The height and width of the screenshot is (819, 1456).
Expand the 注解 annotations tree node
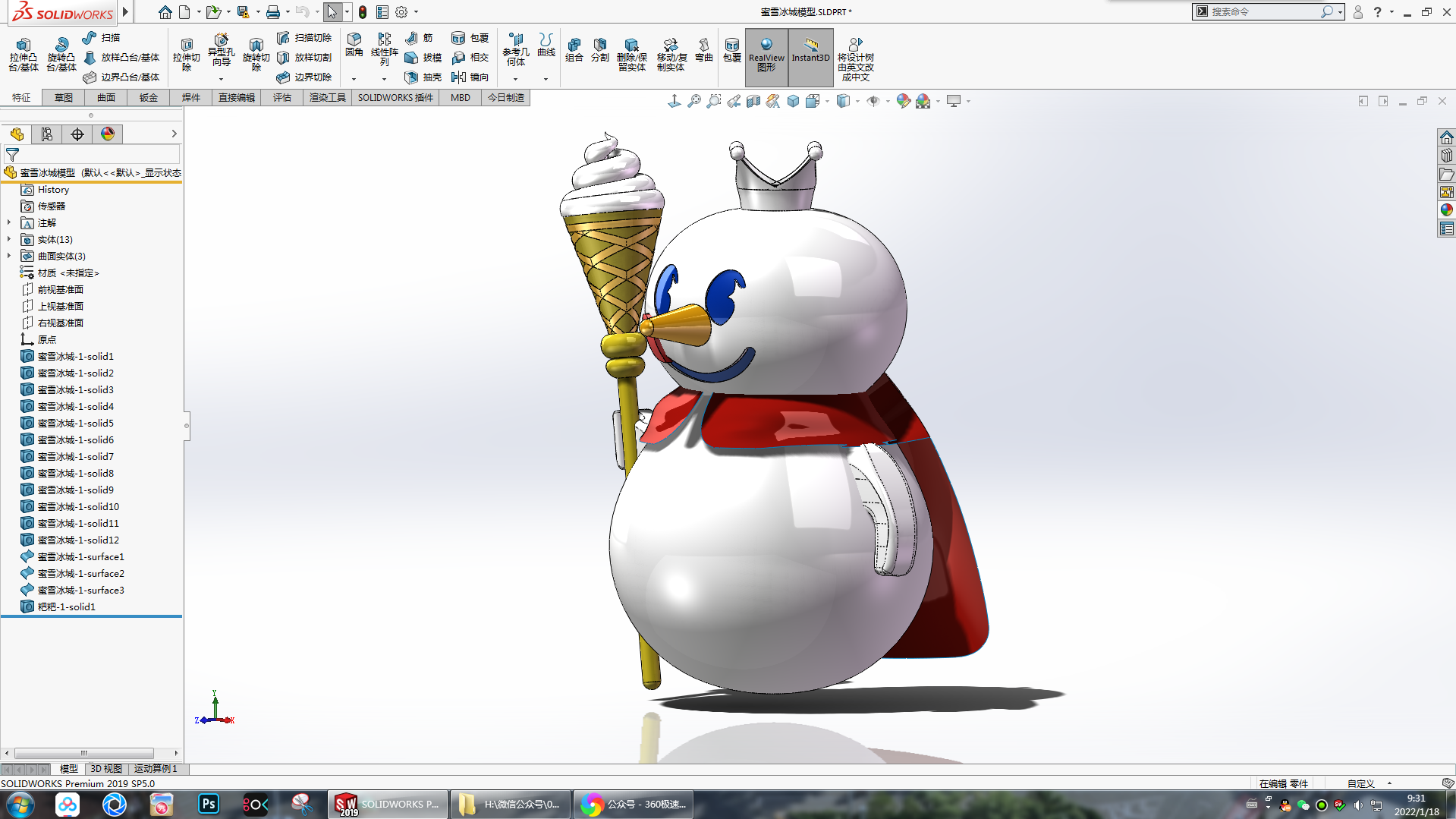click(x=9, y=222)
